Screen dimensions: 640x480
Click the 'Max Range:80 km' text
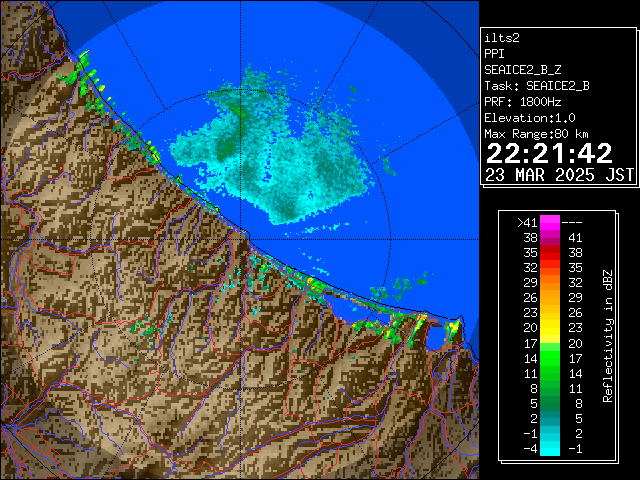(536, 134)
